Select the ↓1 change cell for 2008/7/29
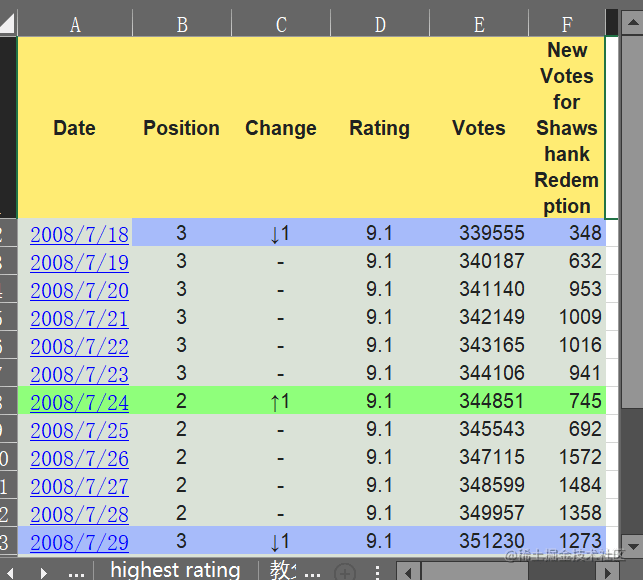Screen dimensions: 643x580 click(x=281, y=541)
